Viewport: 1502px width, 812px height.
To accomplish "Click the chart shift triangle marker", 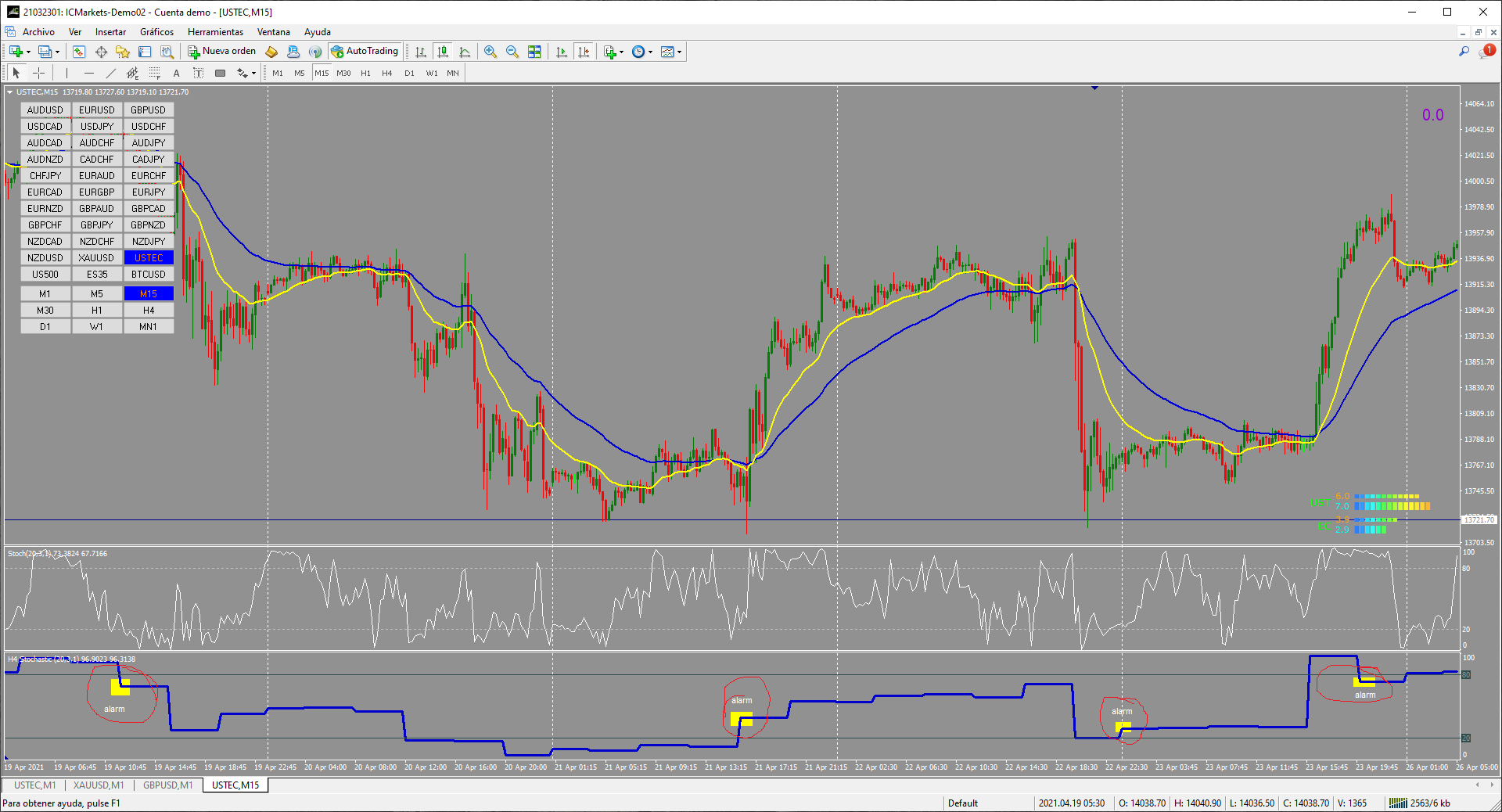I will point(1094,88).
